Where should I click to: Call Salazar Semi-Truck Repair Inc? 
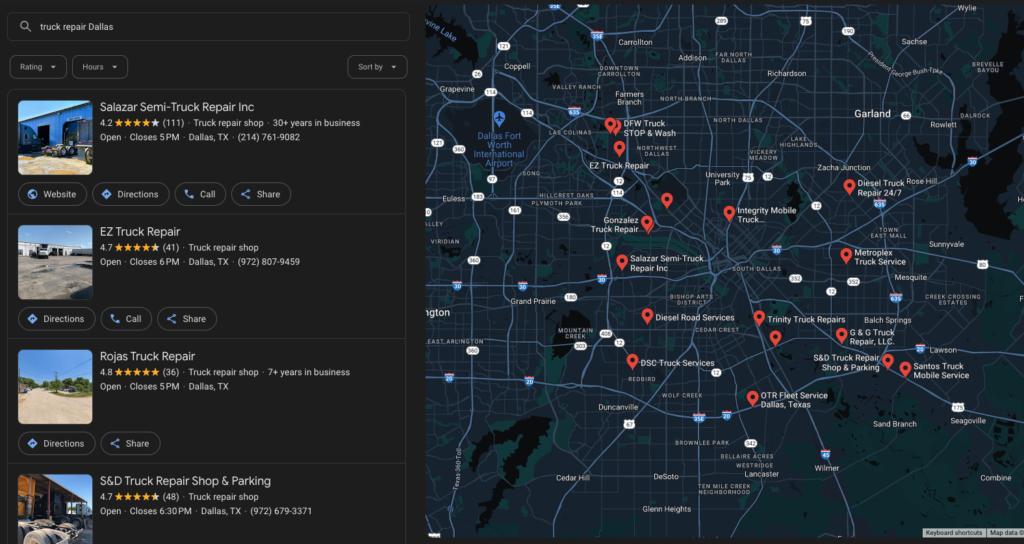pyautogui.click(x=200, y=194)
